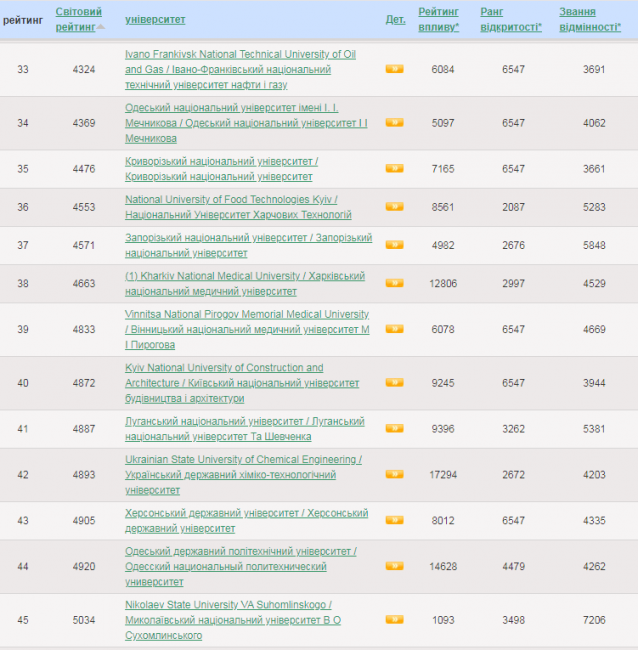Select impact rank value 1093
The image size is (638, 650).
(x=443, y=620)
